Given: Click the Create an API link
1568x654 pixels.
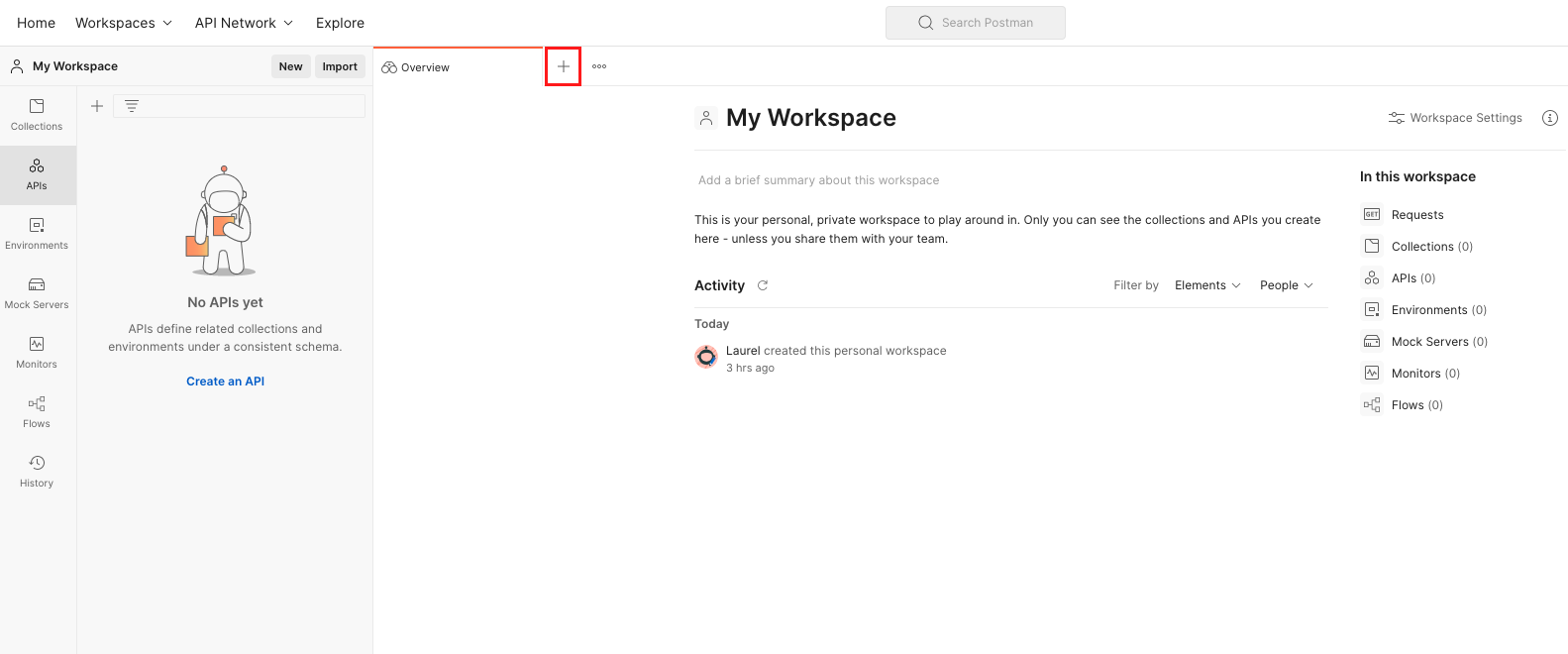Looking at the screenshot, I should [226, 381].
